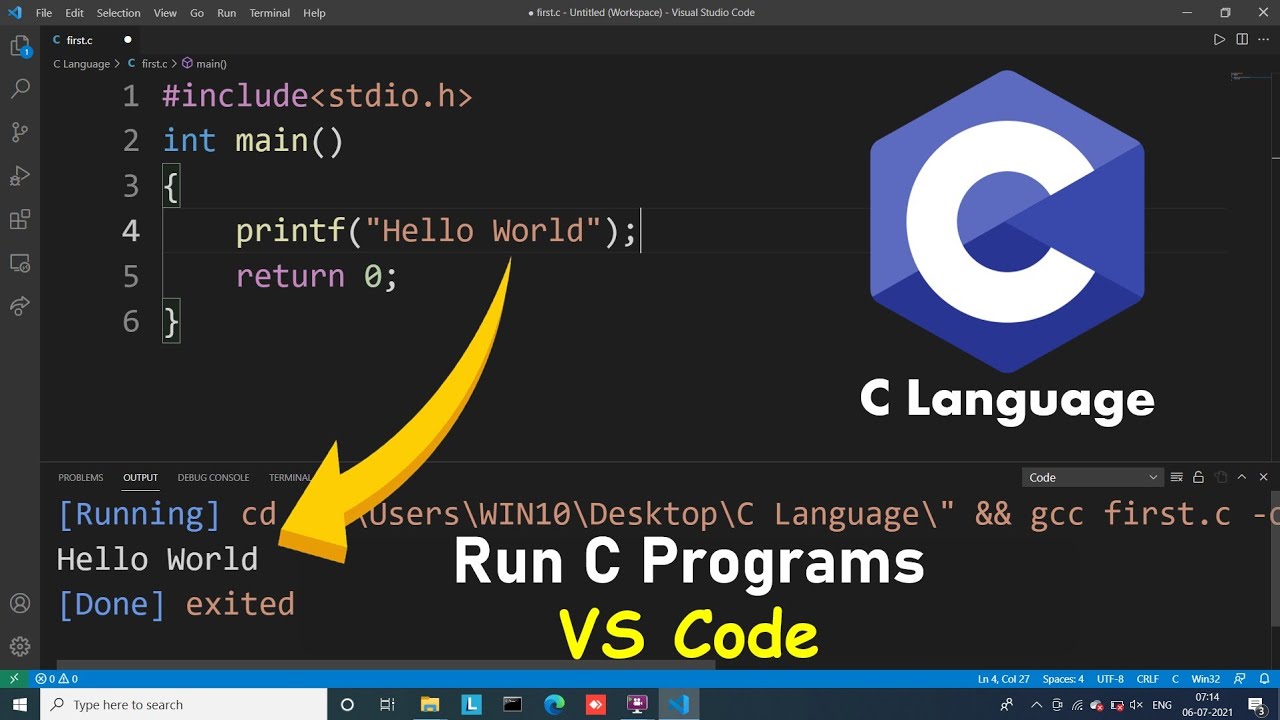This screenshot has height=720, width=1280.
Task: Open editor More Actions ellipsis
Action: pos(1264,40)
